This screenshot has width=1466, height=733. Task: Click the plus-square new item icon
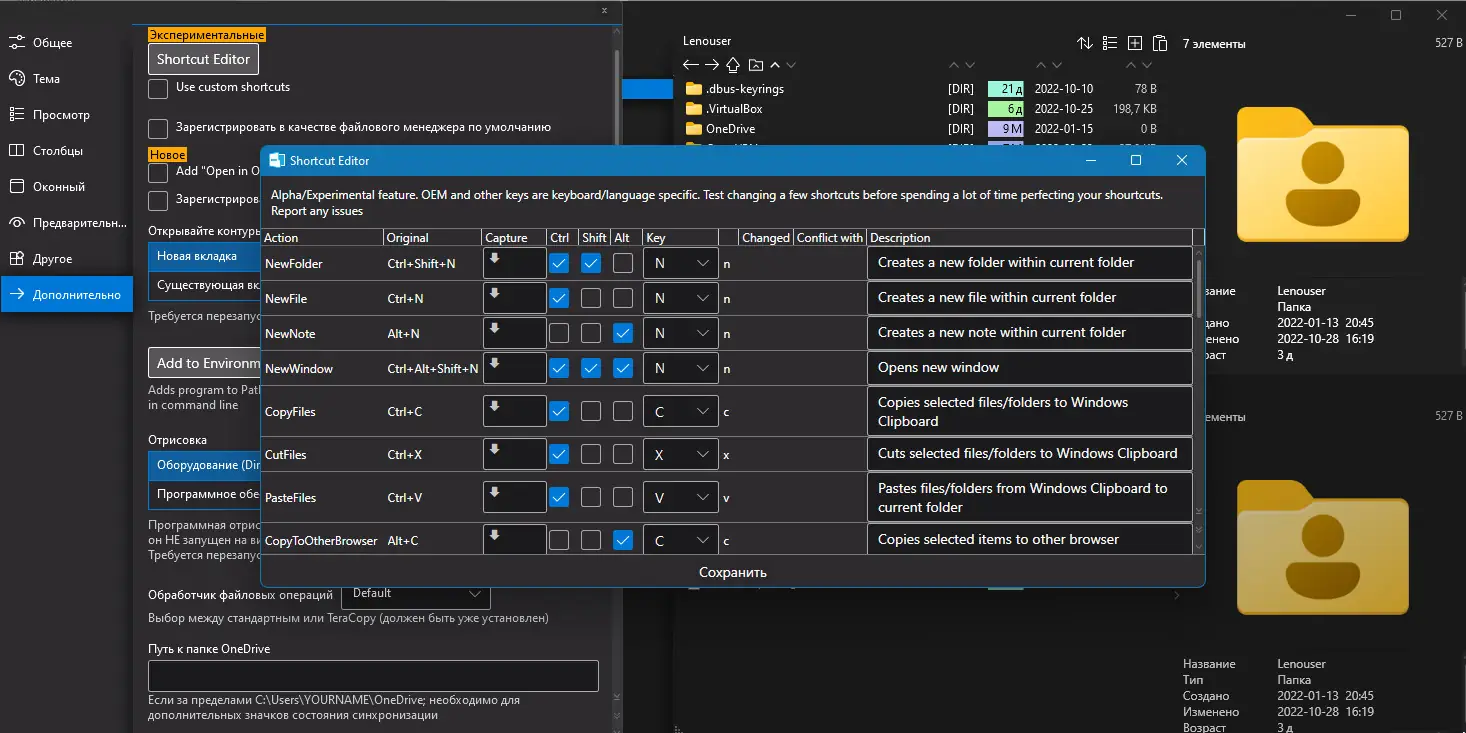click(x=1135, y=43)
